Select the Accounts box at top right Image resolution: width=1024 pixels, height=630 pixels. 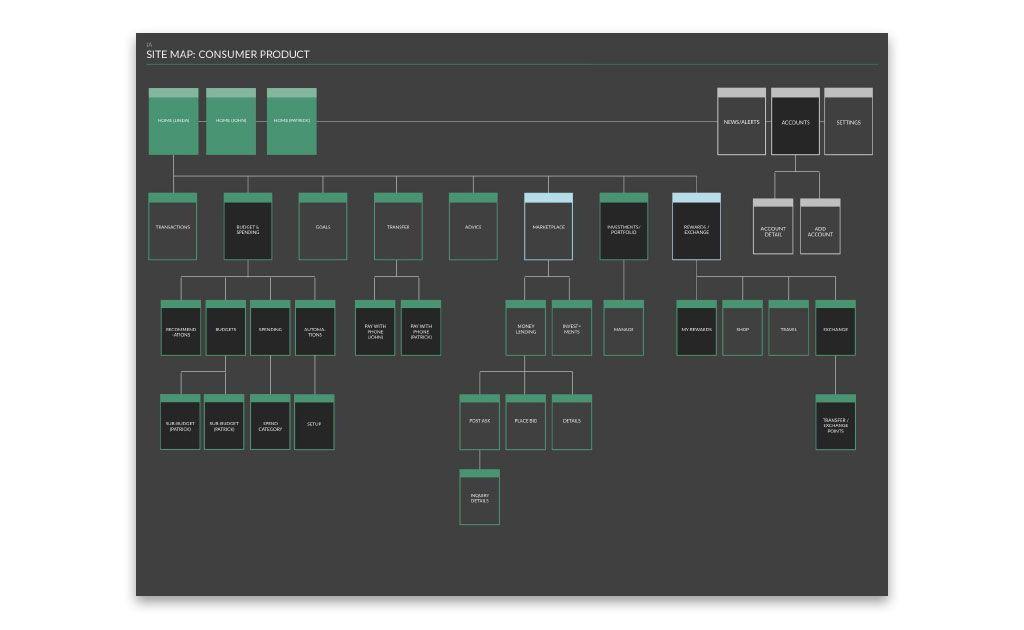click(795, 122)
